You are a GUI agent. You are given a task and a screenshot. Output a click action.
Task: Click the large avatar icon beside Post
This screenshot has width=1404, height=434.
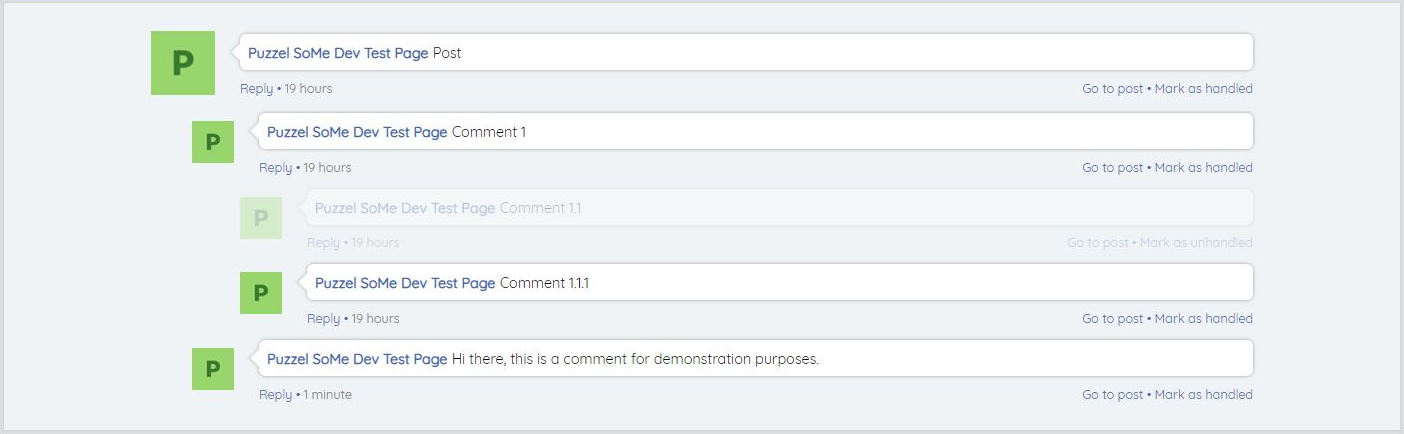(182, 63)
